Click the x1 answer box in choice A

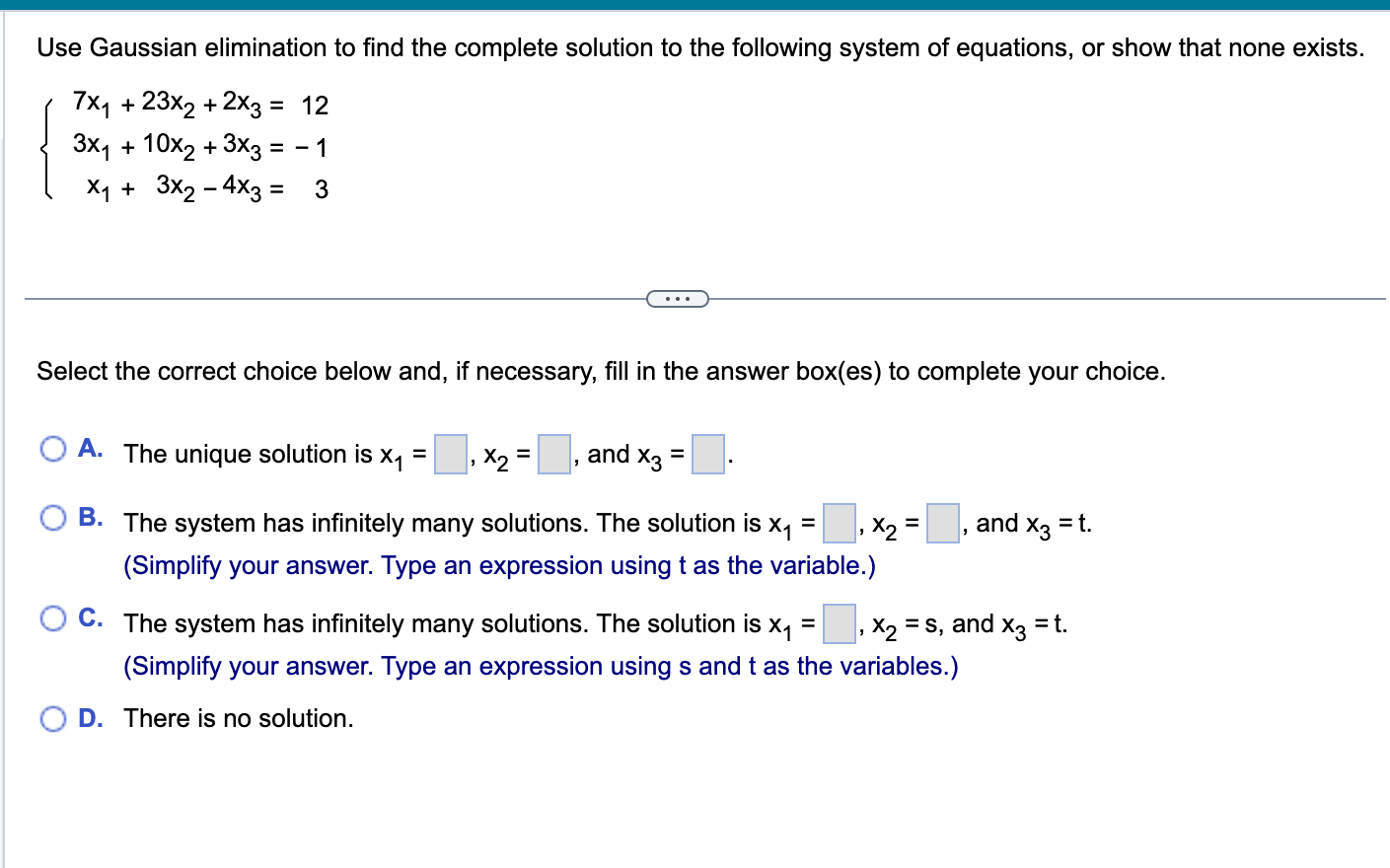[x=451, y=452]
